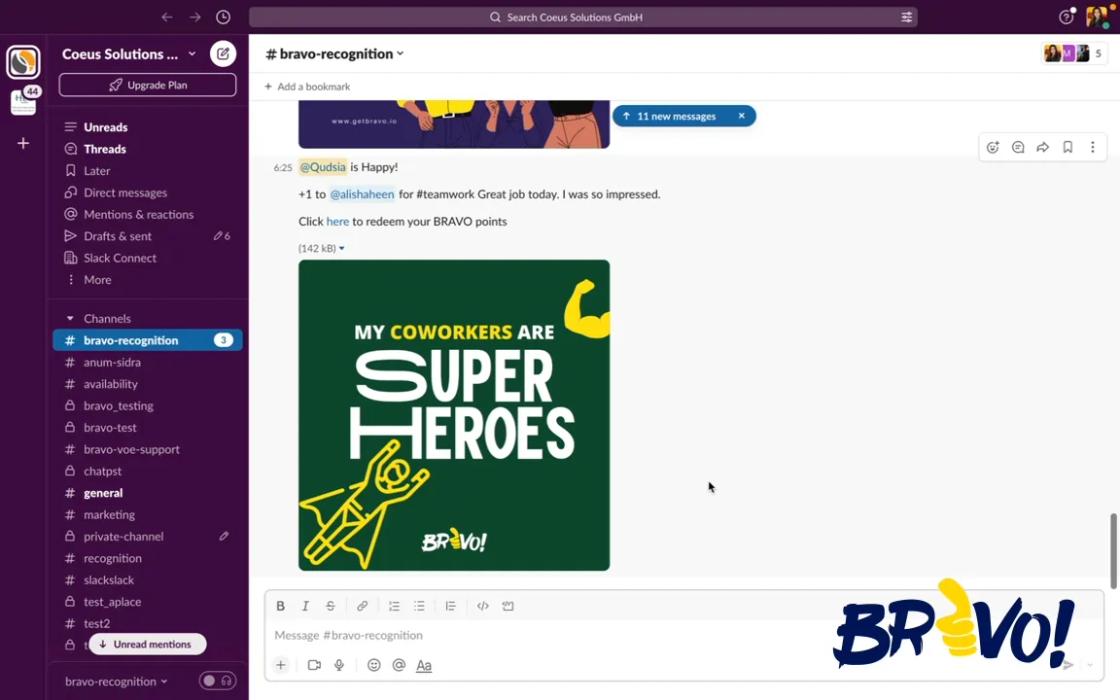This screenshot has height=700, width=1120.
Task: Open bravo-recognition huddle dropdown at bottom
Action: tap(116, 681)
